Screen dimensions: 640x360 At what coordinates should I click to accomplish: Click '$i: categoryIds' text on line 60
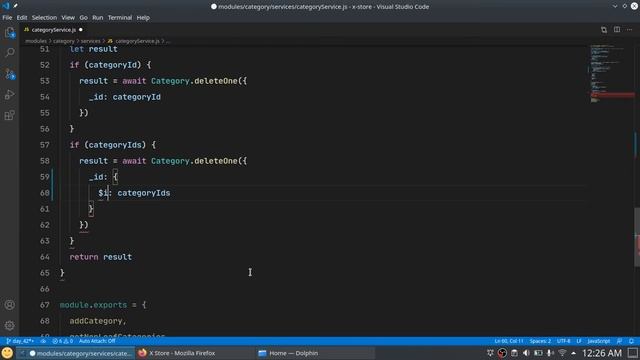134,193
